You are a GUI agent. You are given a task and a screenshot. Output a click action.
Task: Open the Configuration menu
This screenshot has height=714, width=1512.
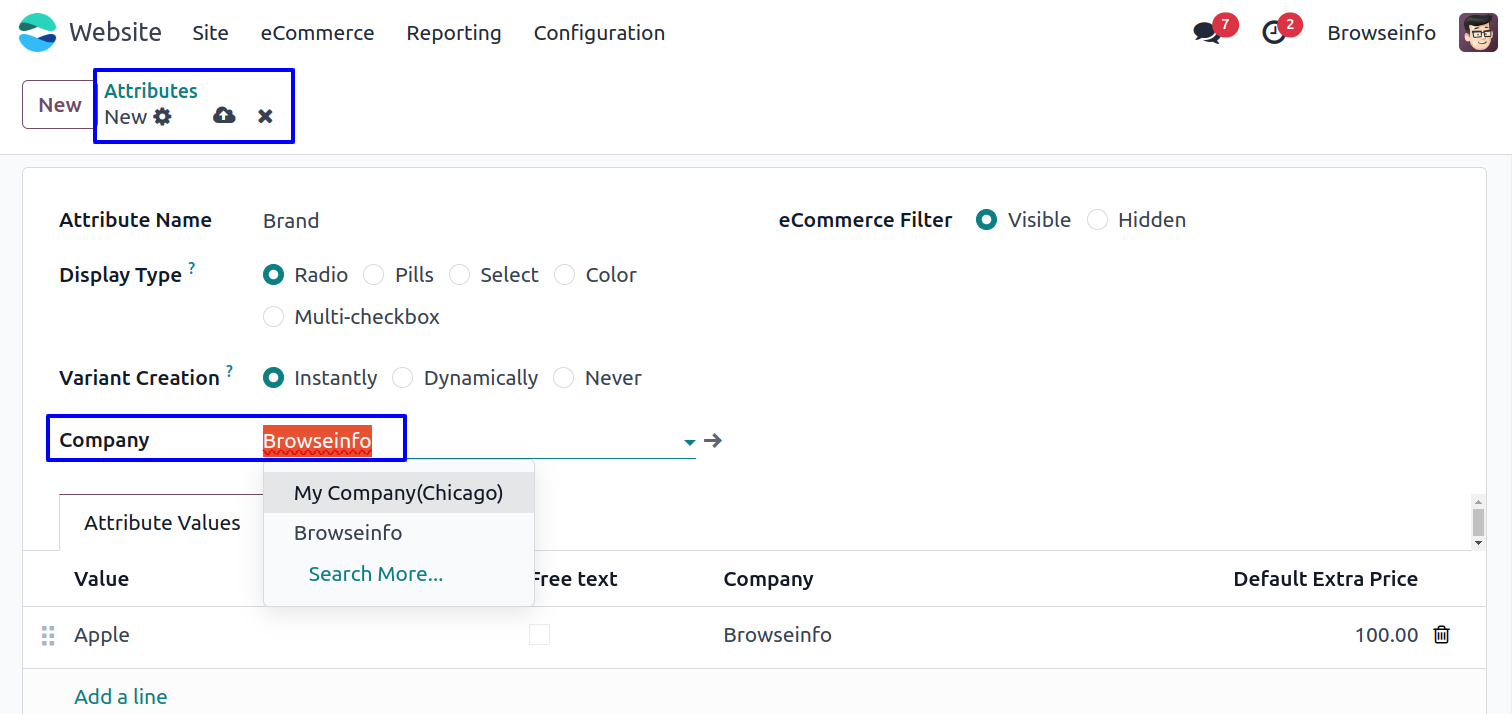[599, 33]
